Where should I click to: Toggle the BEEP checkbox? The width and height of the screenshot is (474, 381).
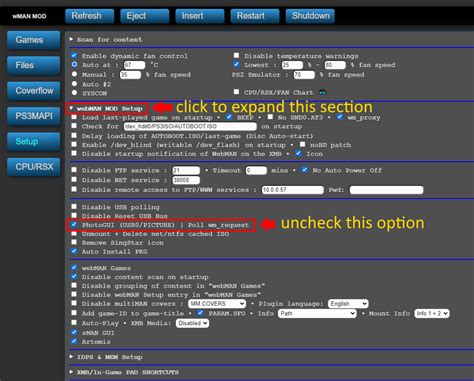229,117
